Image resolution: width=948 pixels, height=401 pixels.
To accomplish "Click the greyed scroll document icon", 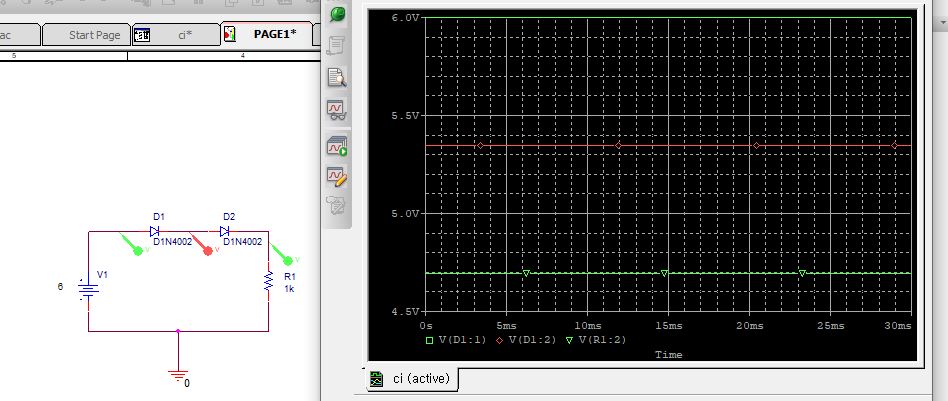I will (x=337, y=45).
